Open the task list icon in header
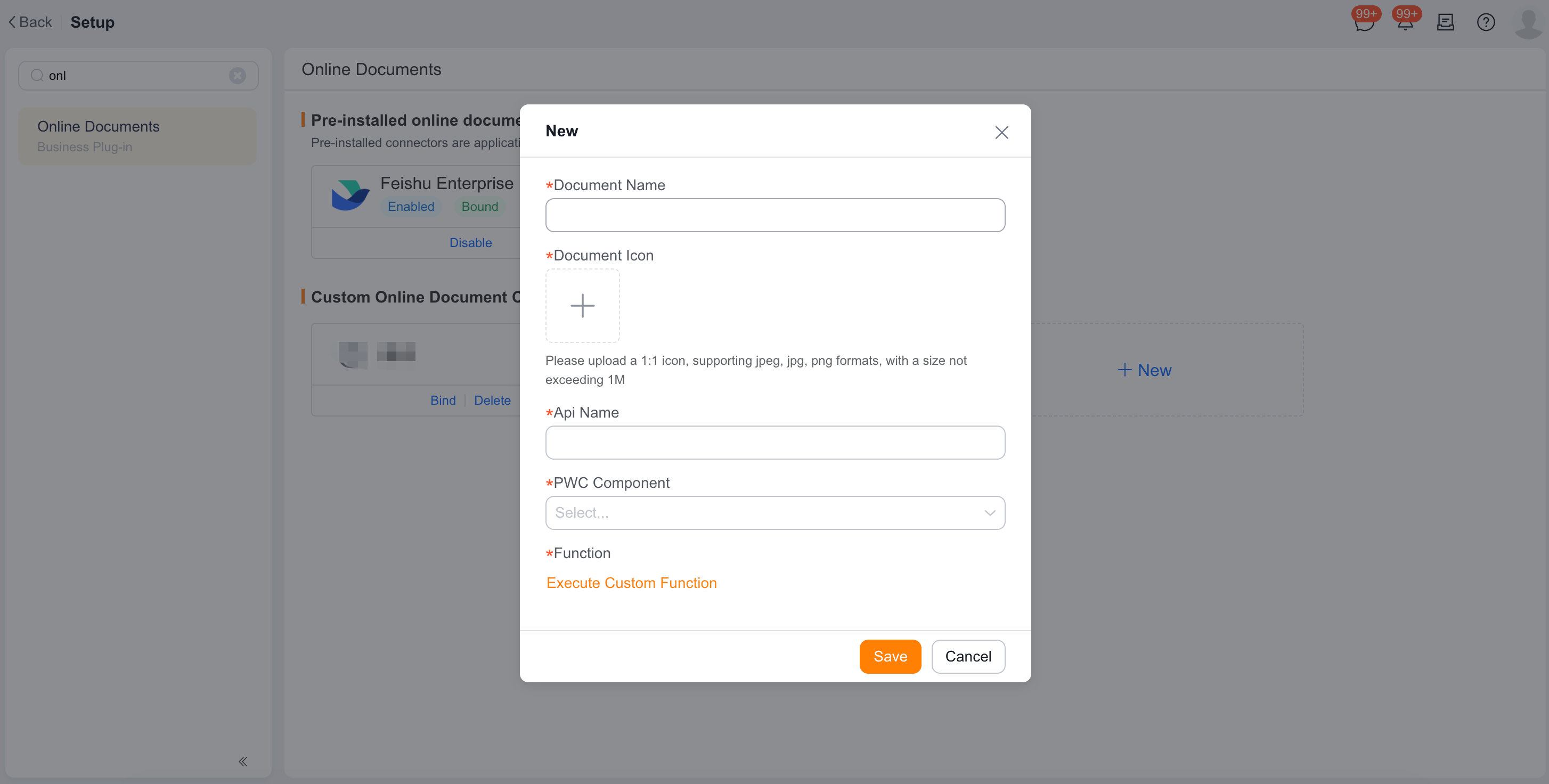The height and width of the screenshot is (784, 1549). point(1445,22)
